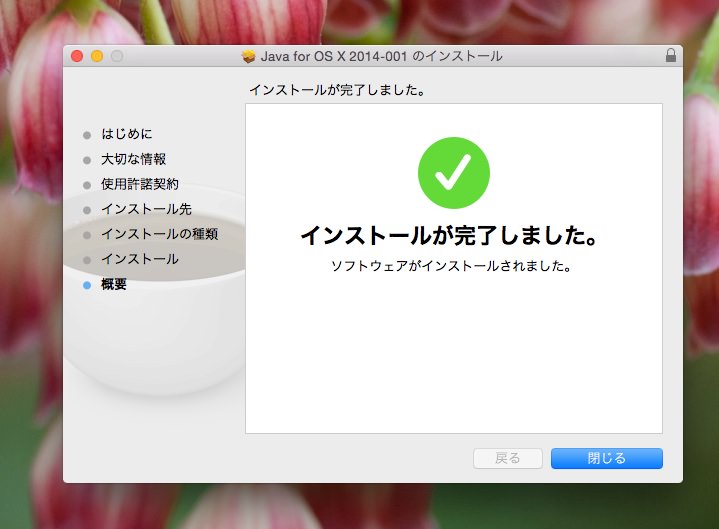Click the lock icon in title bar
719x529 pixels.
670,55
